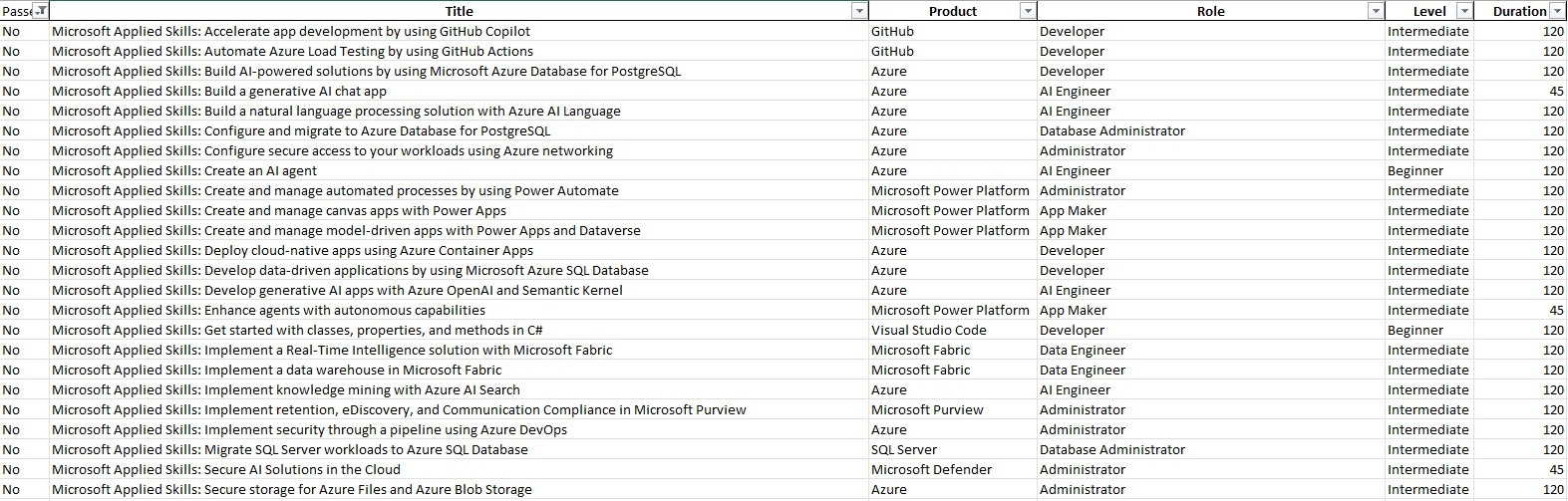This screenshot has width=1568, height=501.
Task: Click the Role header cell text
Action: click(1210, 11)
